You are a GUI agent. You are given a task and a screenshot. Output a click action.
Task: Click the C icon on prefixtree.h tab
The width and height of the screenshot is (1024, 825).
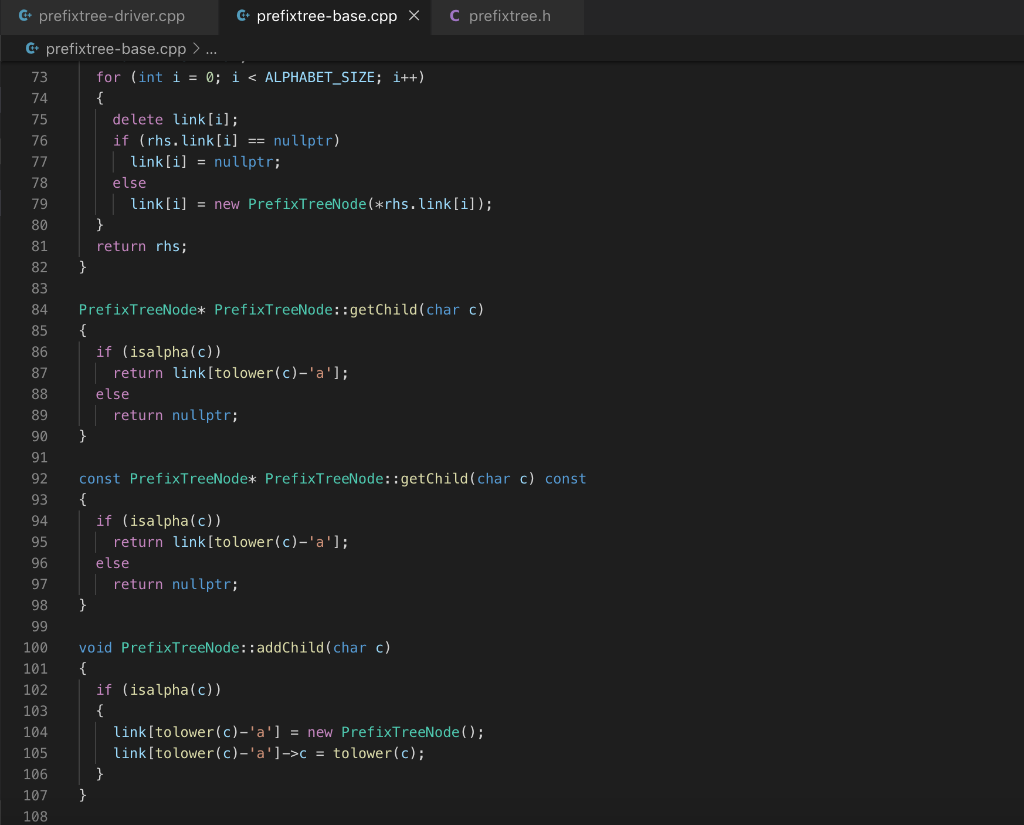coord(455,16)
